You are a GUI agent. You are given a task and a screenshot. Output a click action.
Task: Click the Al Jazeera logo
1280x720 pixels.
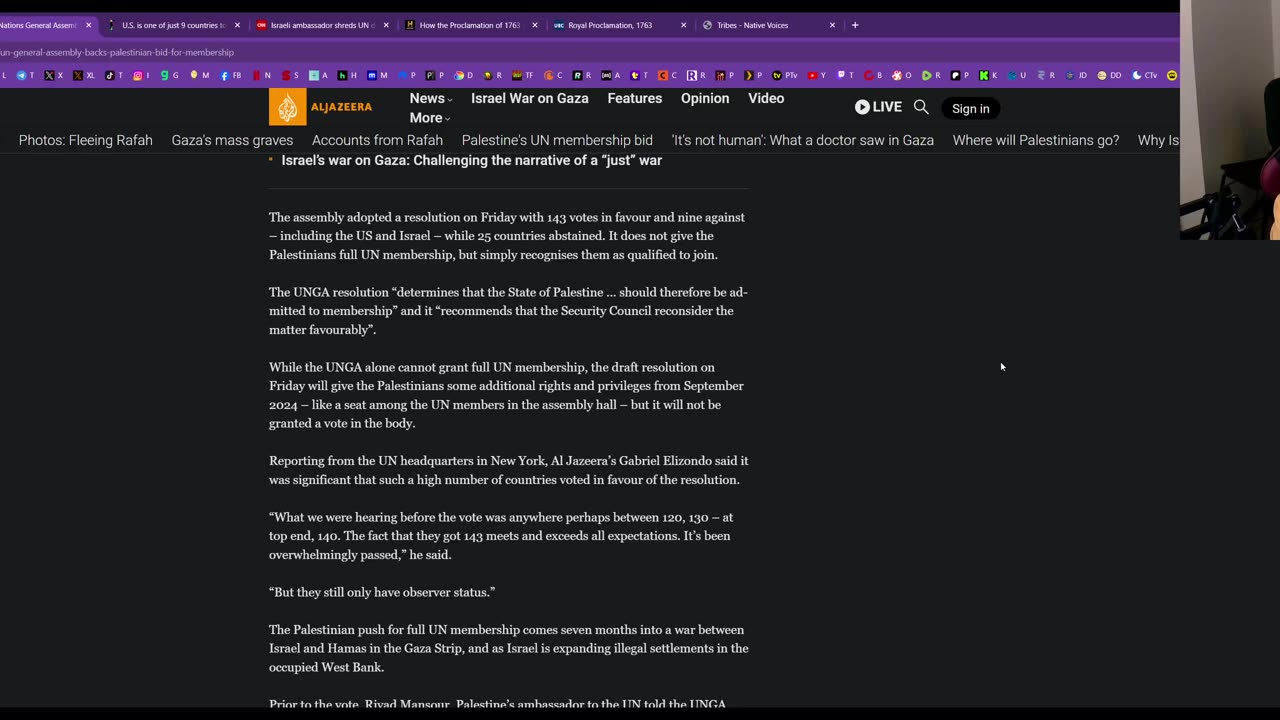click(320, 107)
